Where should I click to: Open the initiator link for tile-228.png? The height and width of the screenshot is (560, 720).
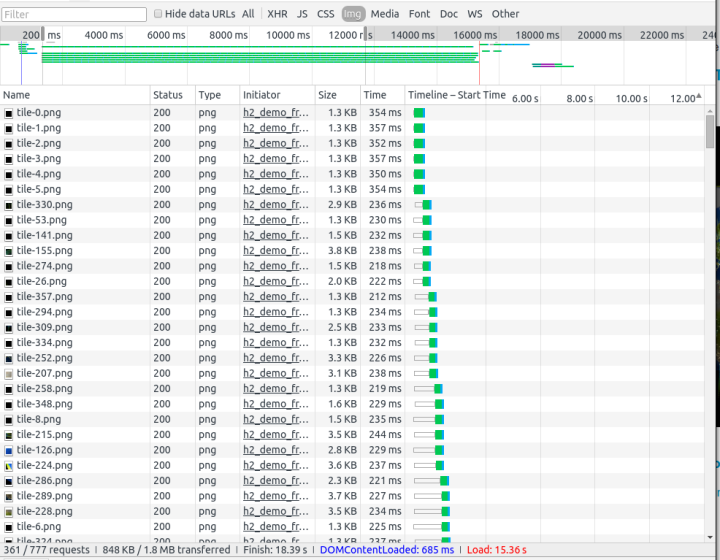tap(276, 511)
